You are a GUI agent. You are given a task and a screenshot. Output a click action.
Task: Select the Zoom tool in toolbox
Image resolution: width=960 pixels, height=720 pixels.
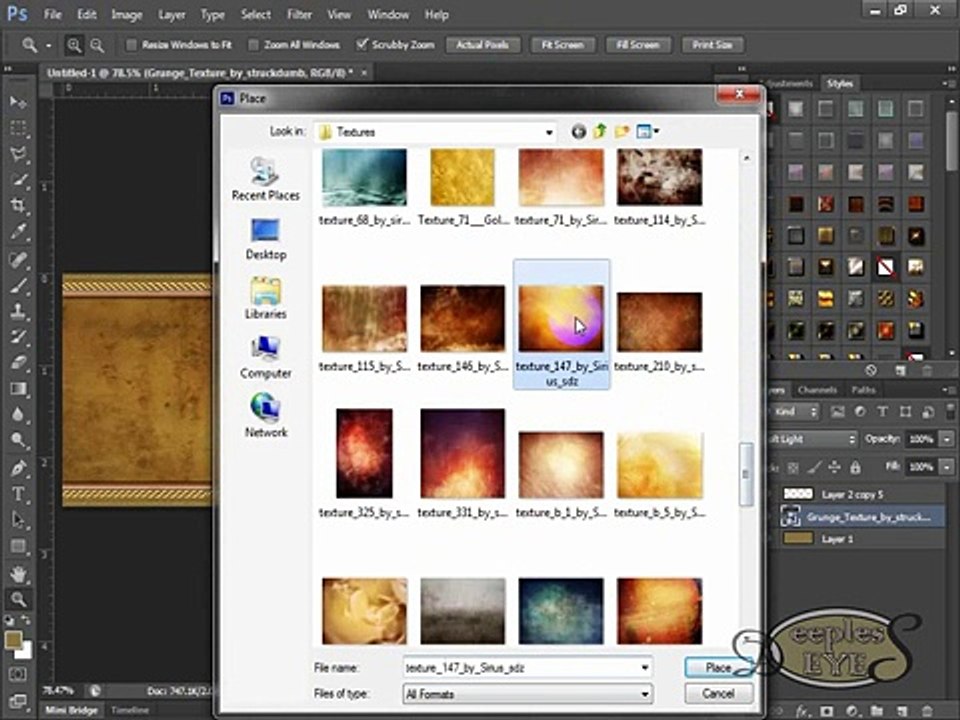(x=18, y=599)
